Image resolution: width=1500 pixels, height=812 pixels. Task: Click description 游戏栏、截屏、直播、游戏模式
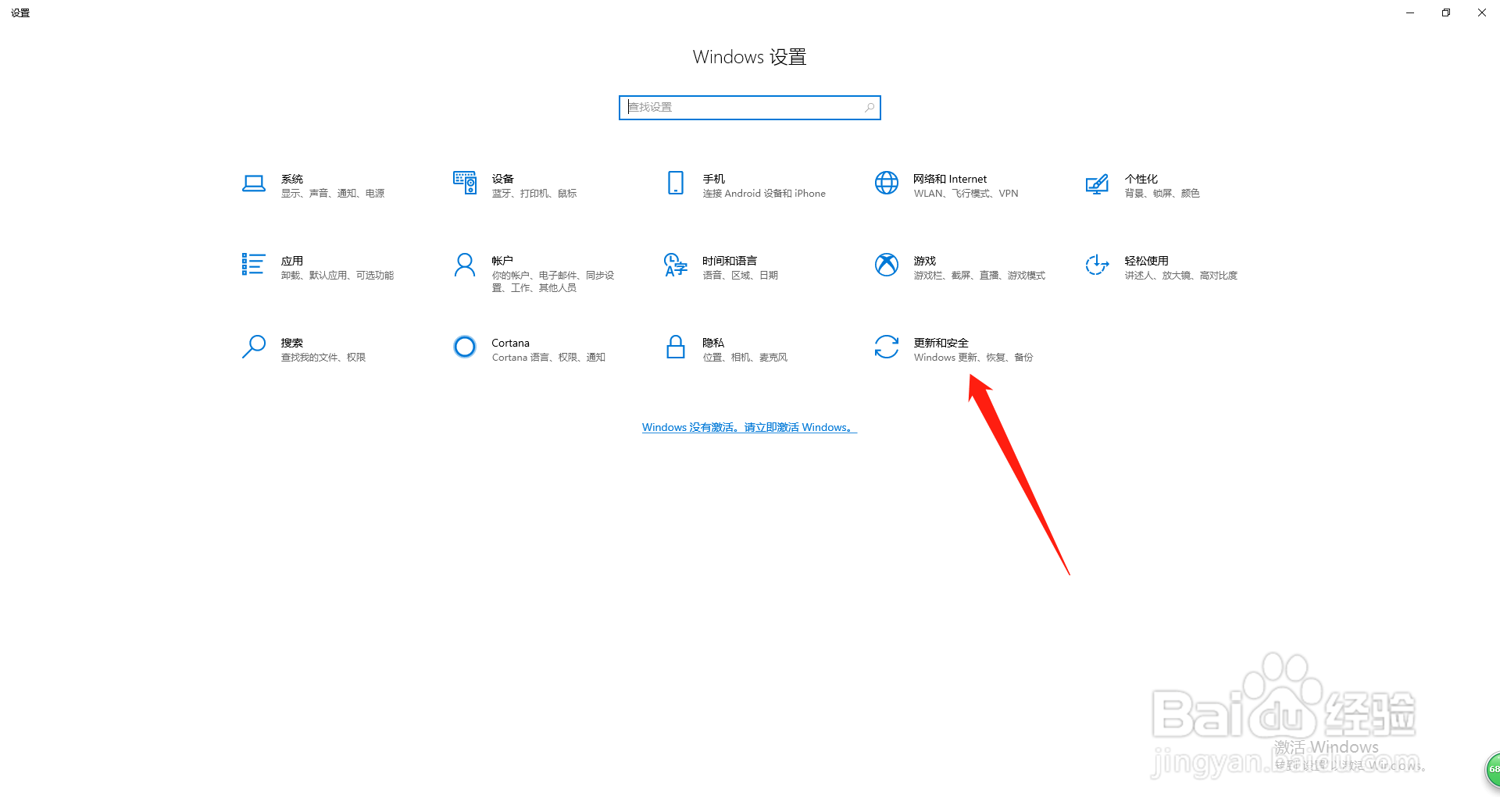[980, 276]
